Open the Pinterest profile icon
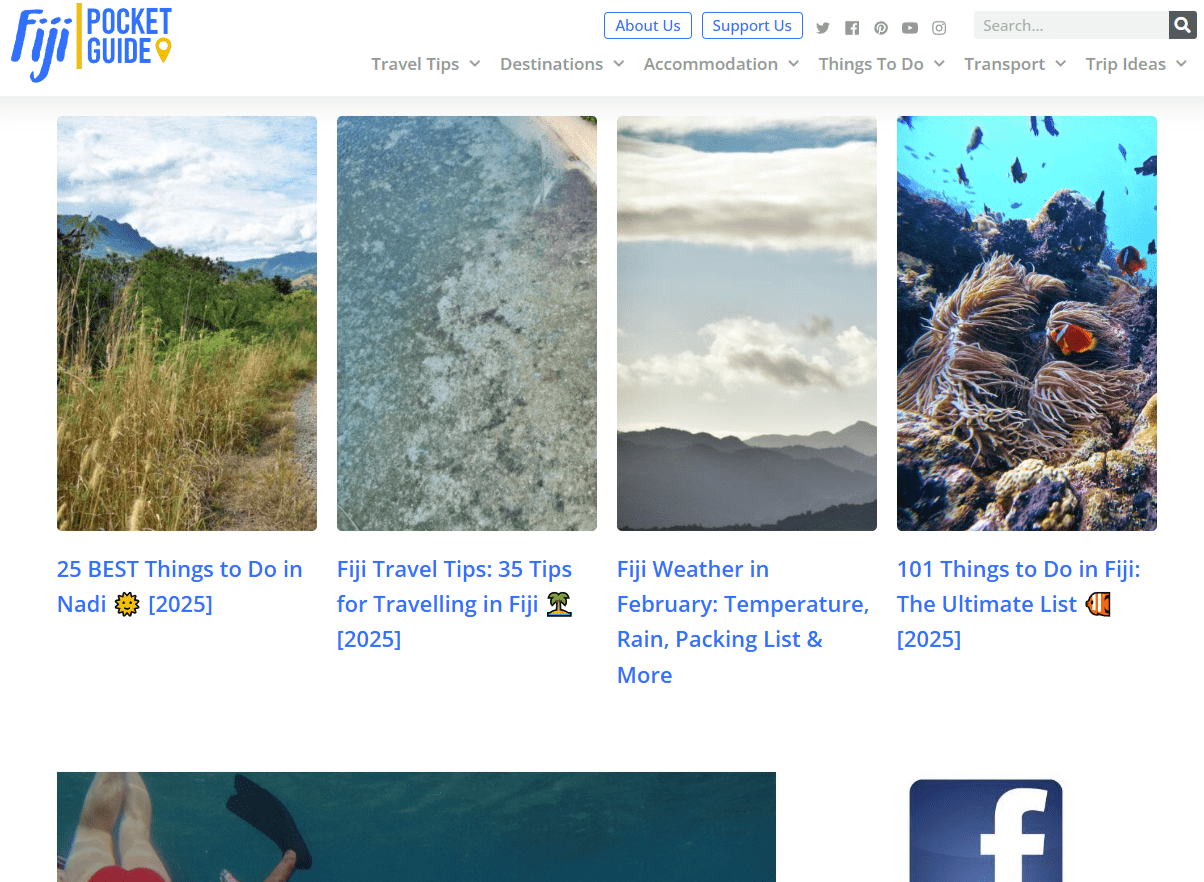Image resolution: width=1204 pixels, height=882 pixels. (x=881, y=27)
